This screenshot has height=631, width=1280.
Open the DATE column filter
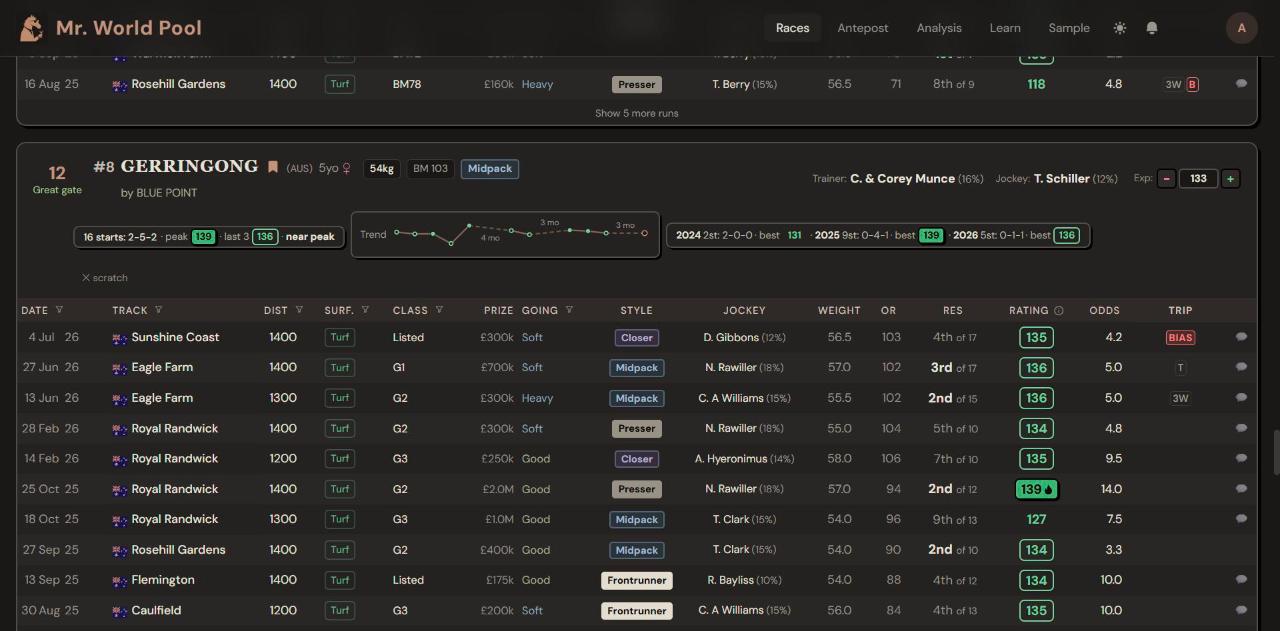tap(59, 310)
